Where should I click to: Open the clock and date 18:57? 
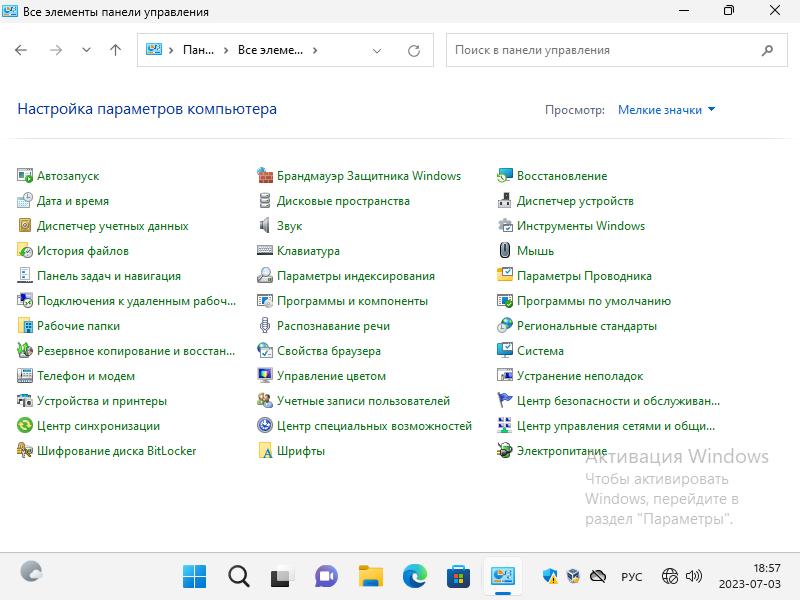(750, 576)
